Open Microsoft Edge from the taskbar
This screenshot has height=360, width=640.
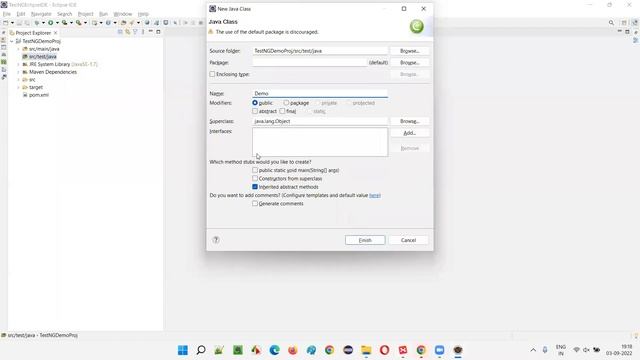pos(274,350)
